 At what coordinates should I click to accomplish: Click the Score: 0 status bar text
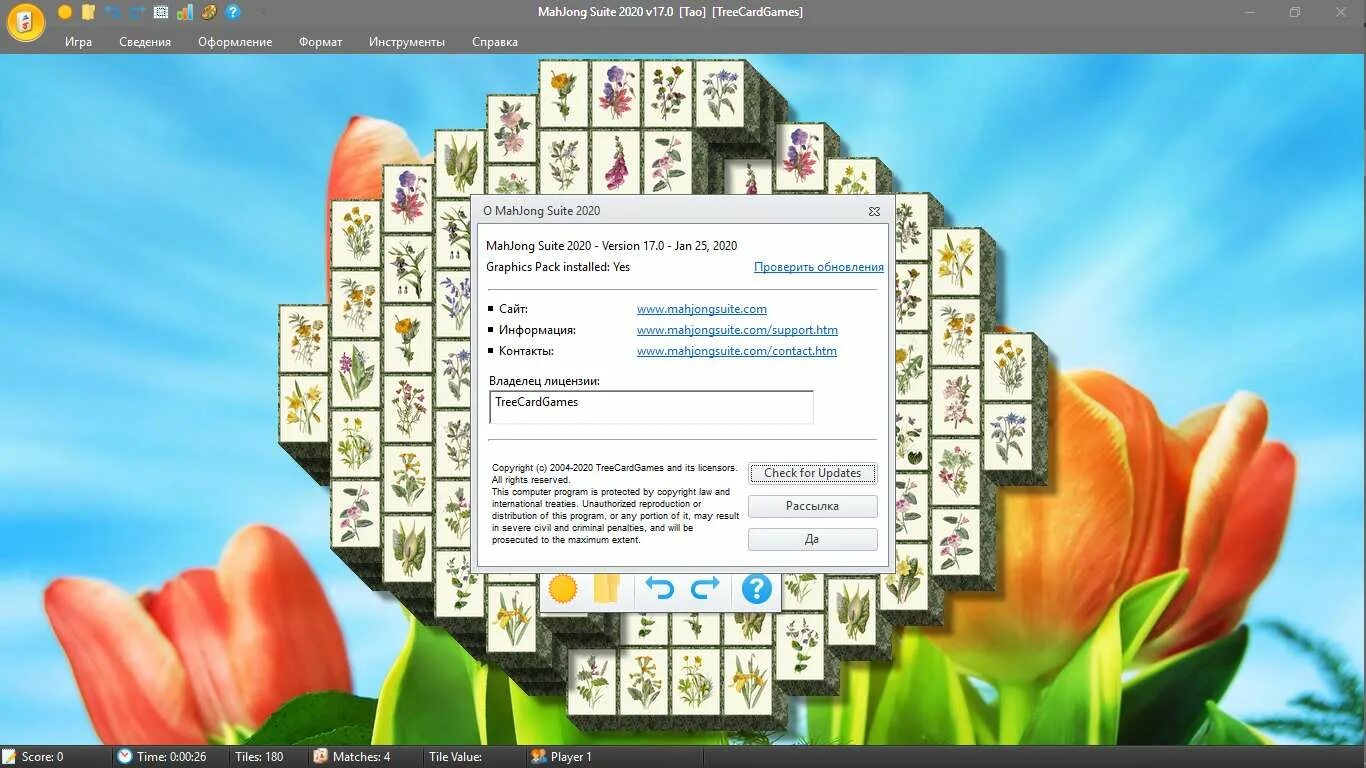[x=42, y=757]
